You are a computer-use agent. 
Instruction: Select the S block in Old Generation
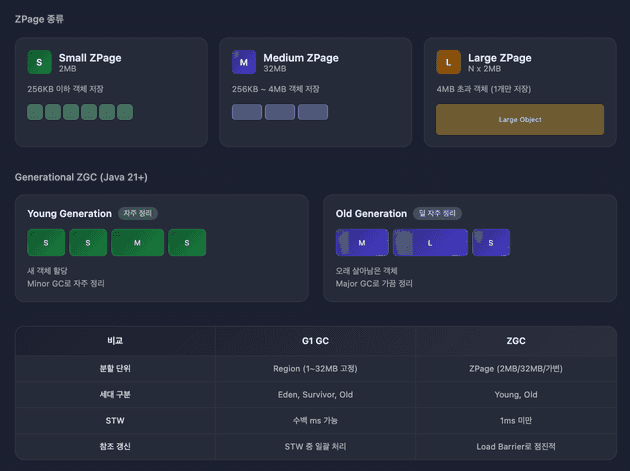[x=491, y=243]
